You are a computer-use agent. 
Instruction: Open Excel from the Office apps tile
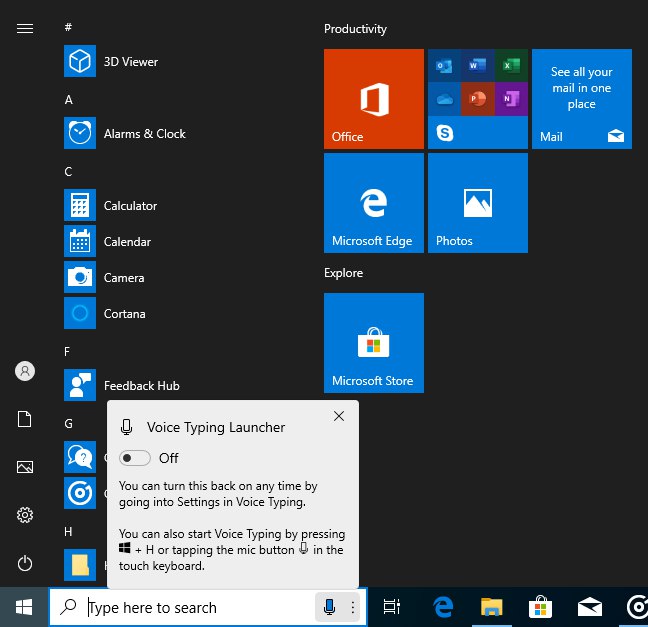pyautogui.click(x=511, y=65)
